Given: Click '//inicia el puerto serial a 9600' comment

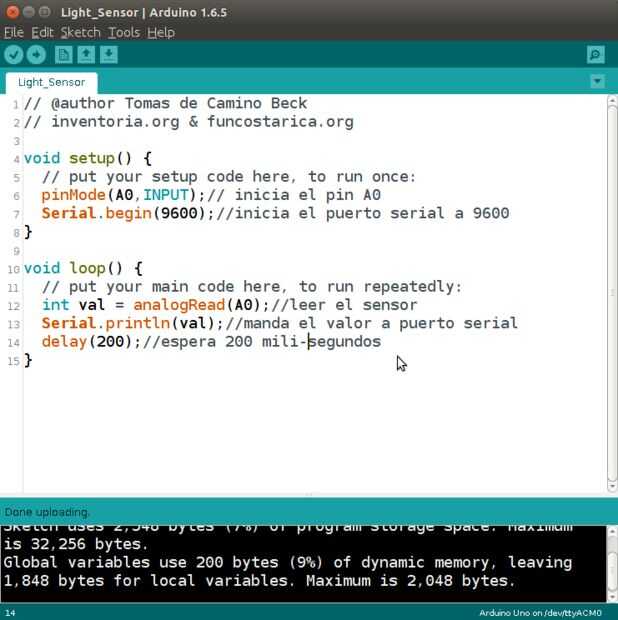Looking at the screenshot, I should click(x=363, y=214).
